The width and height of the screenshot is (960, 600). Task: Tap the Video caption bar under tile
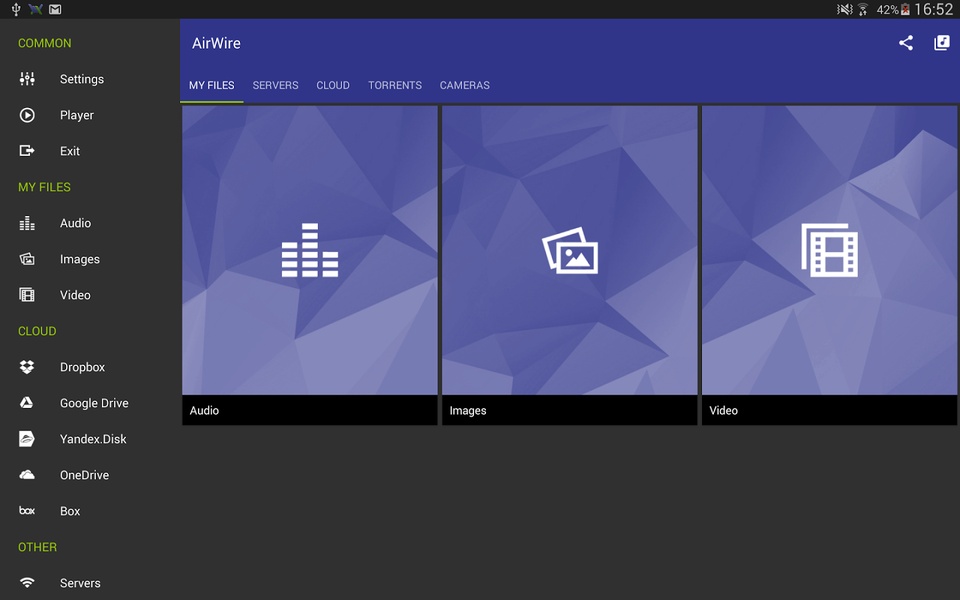point(830,410)
